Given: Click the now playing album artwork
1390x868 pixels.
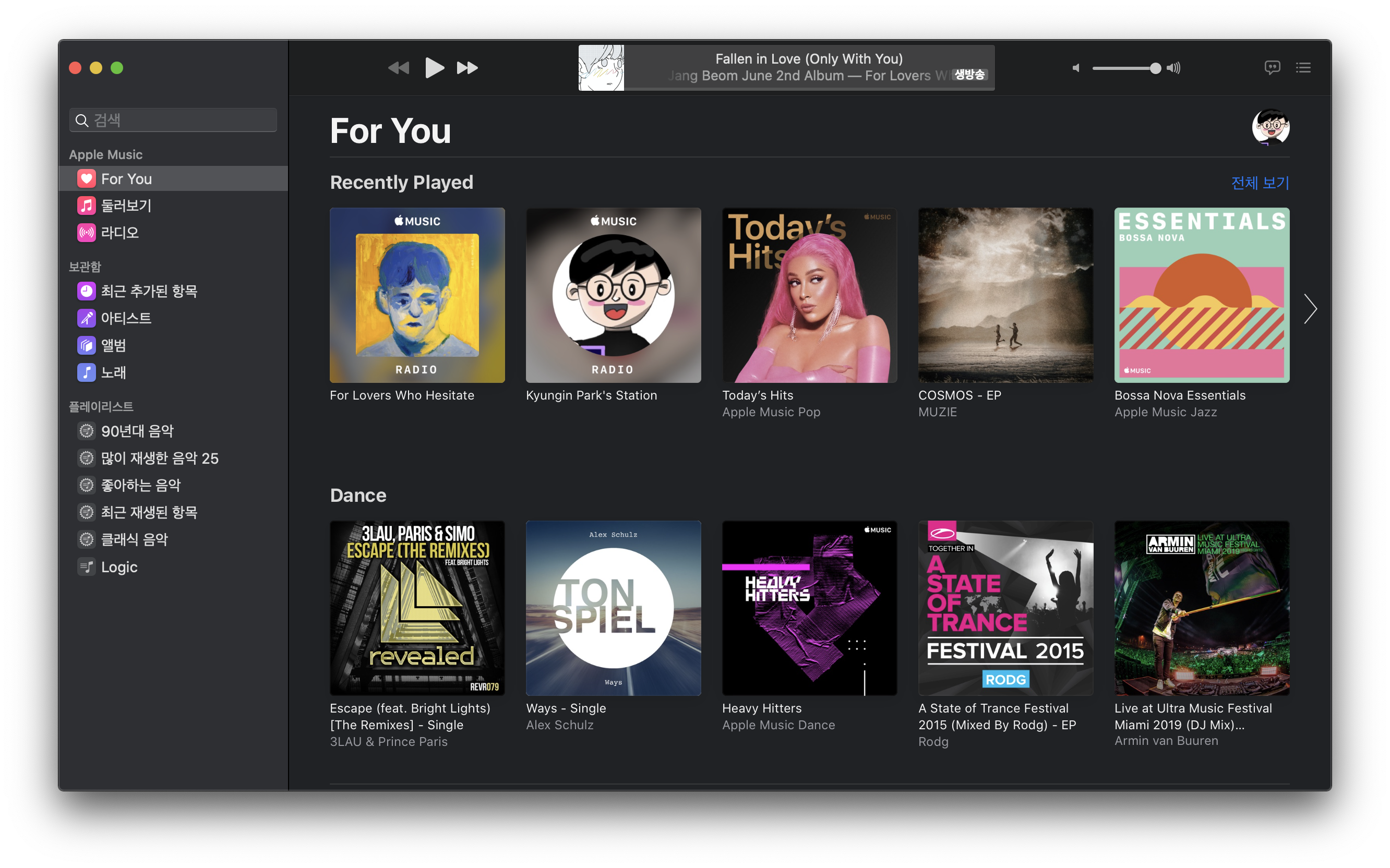Looking at the screenshot, I should pyautogui.click(x=601, y=68).
